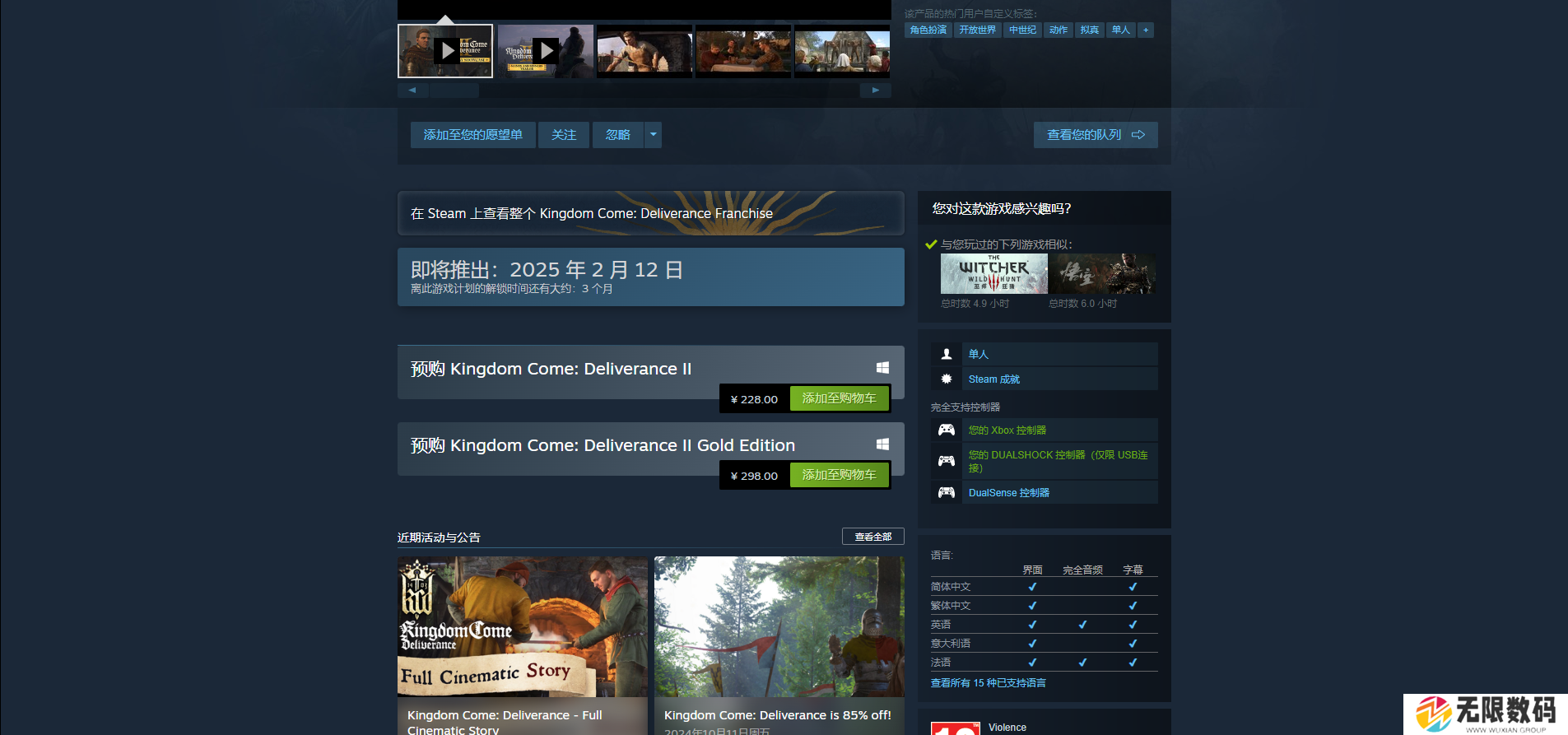Click 添加至您的愿望单 wishlist button

[472, 135]
